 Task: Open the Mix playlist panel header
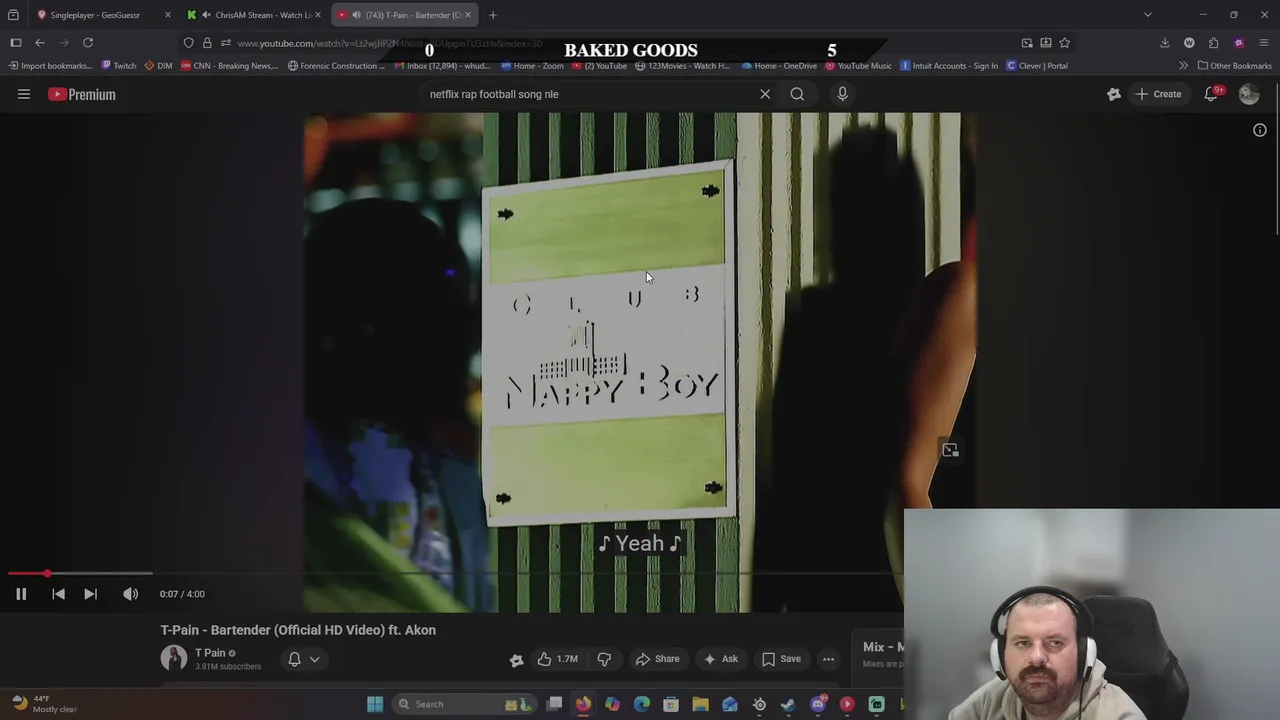tap(882, 647)
